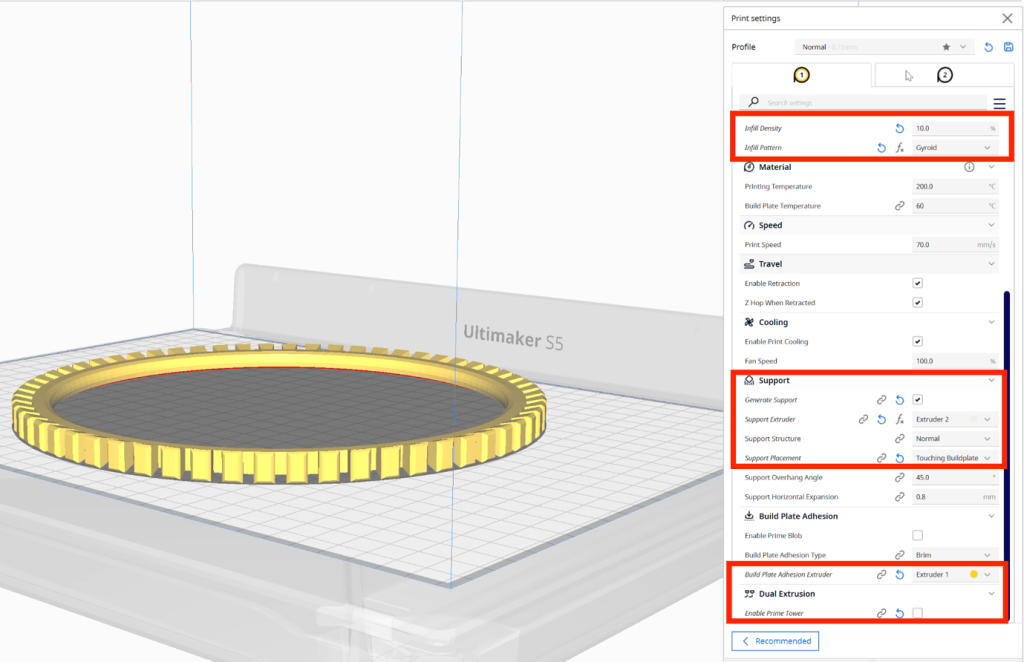Click the settings list vertical scrollbar
The width and height of the screenshot is (1024, 662).
tap(1006, 455)
